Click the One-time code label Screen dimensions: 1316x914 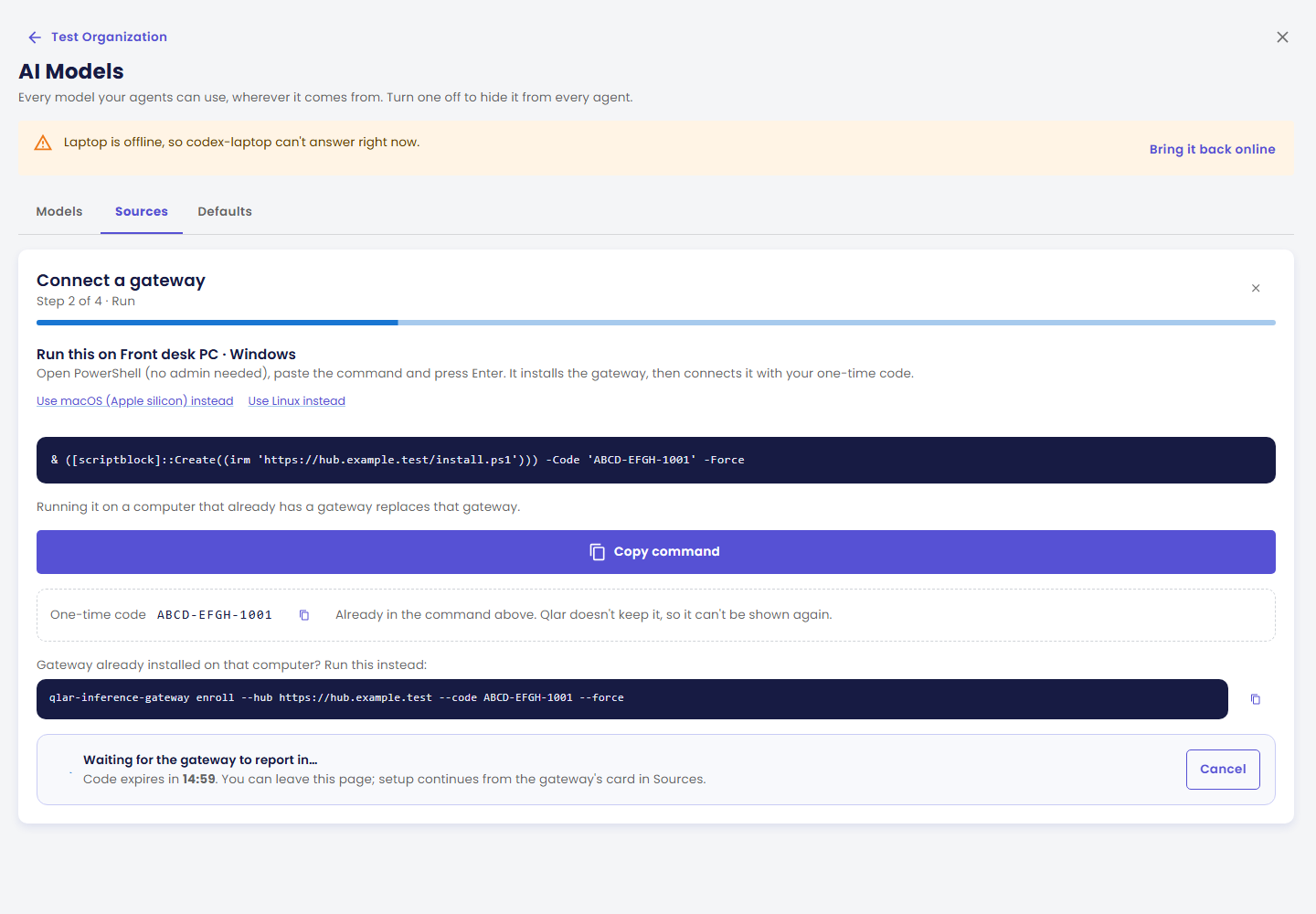click(x=98, y=615)
